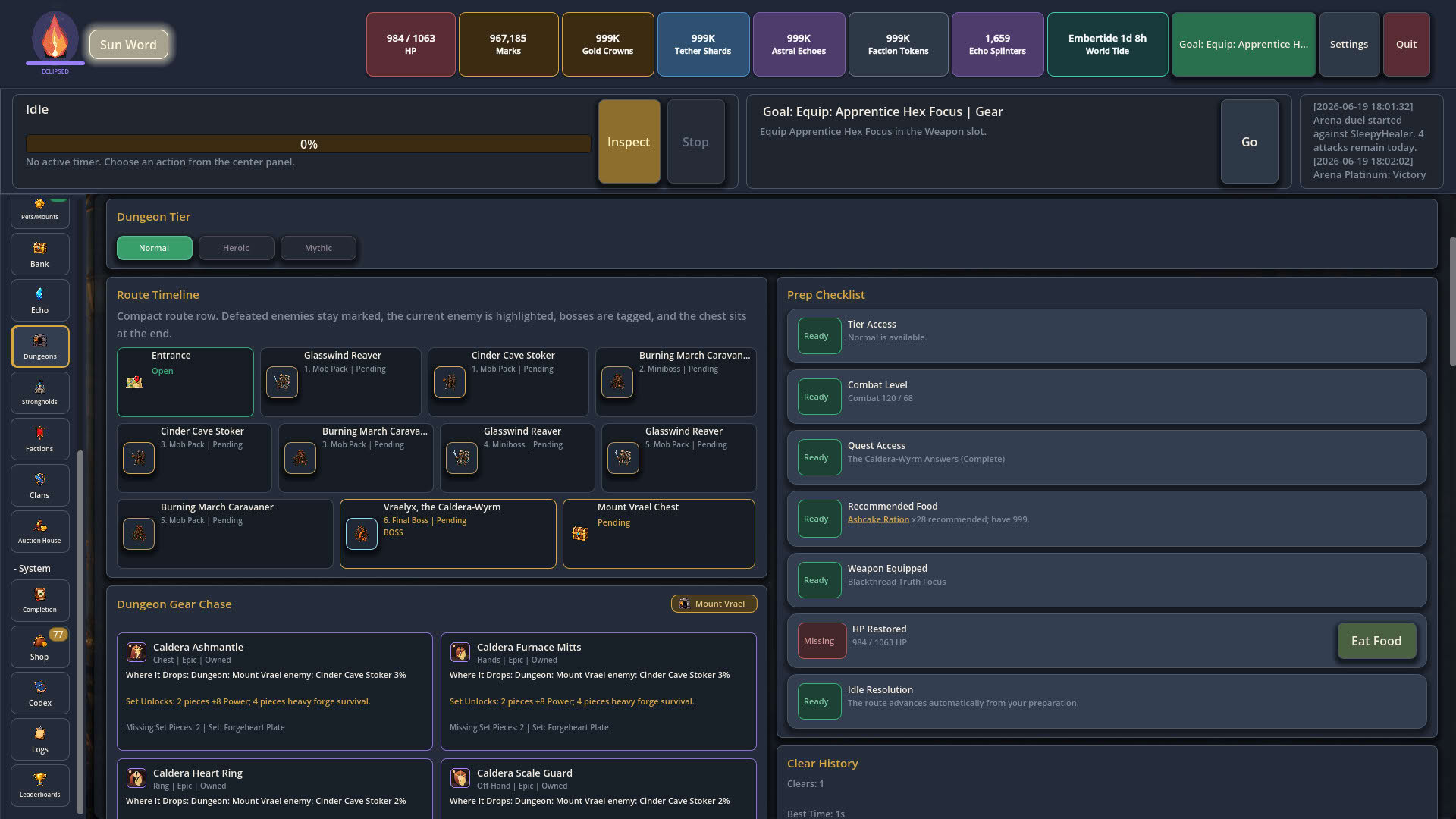Click the Goal Equip Apprentice header button
The image size is (1456, 819).
[x=1243, y=44]
